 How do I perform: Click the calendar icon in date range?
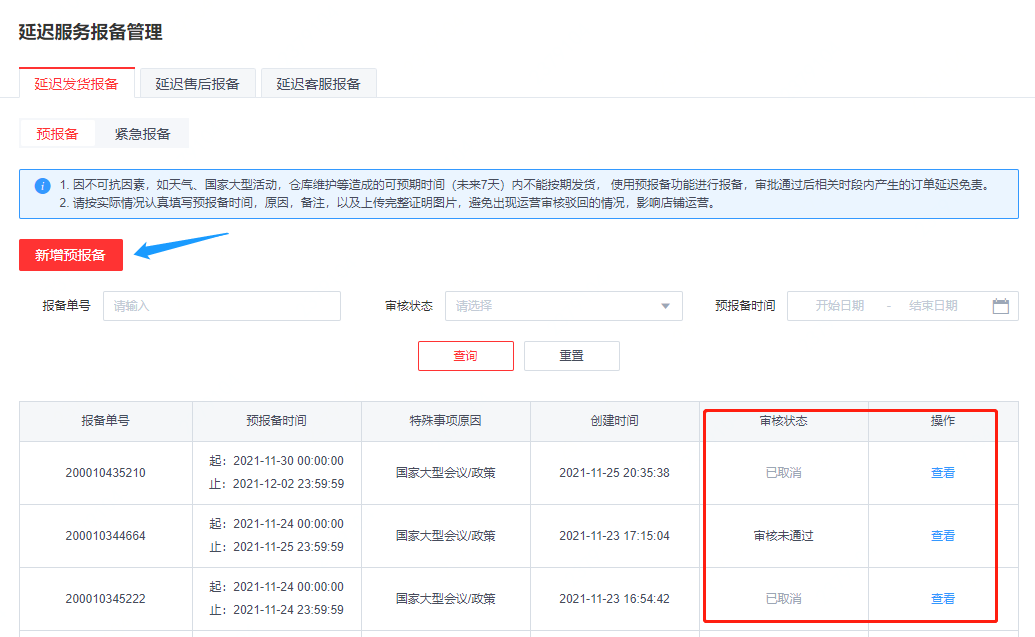click(1000, 306)
